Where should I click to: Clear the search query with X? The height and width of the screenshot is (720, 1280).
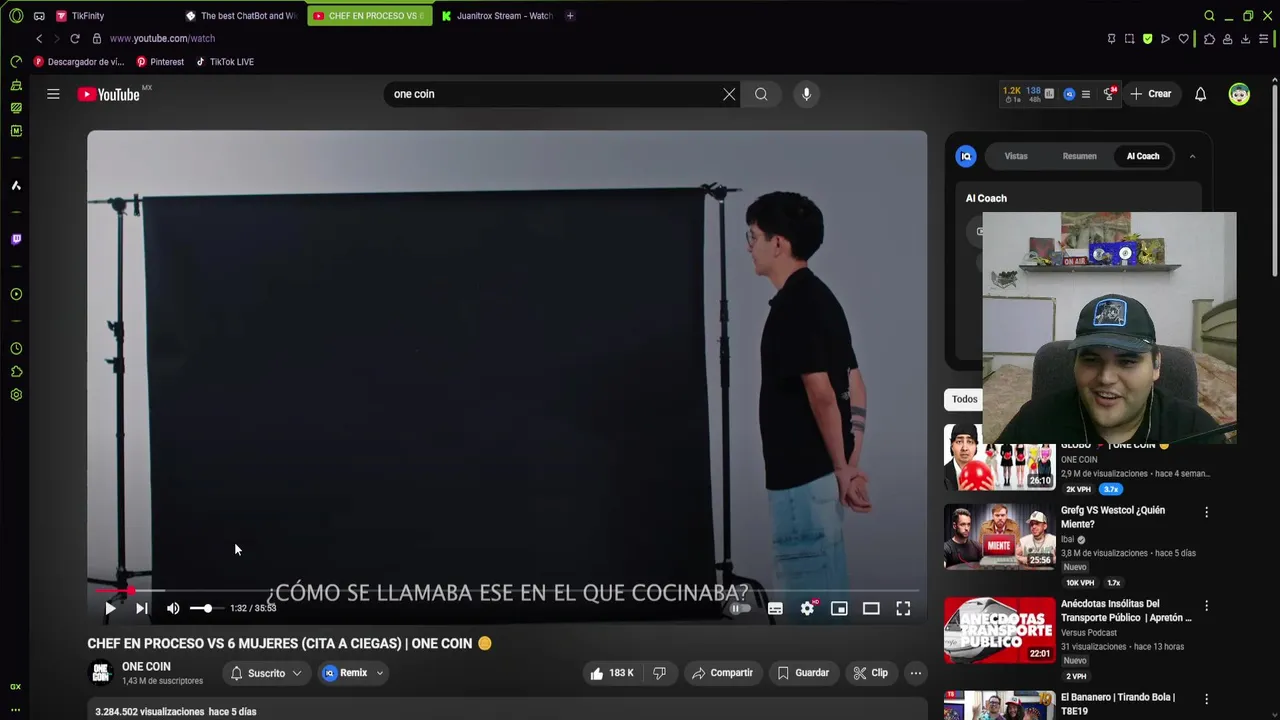click(729, 94)
